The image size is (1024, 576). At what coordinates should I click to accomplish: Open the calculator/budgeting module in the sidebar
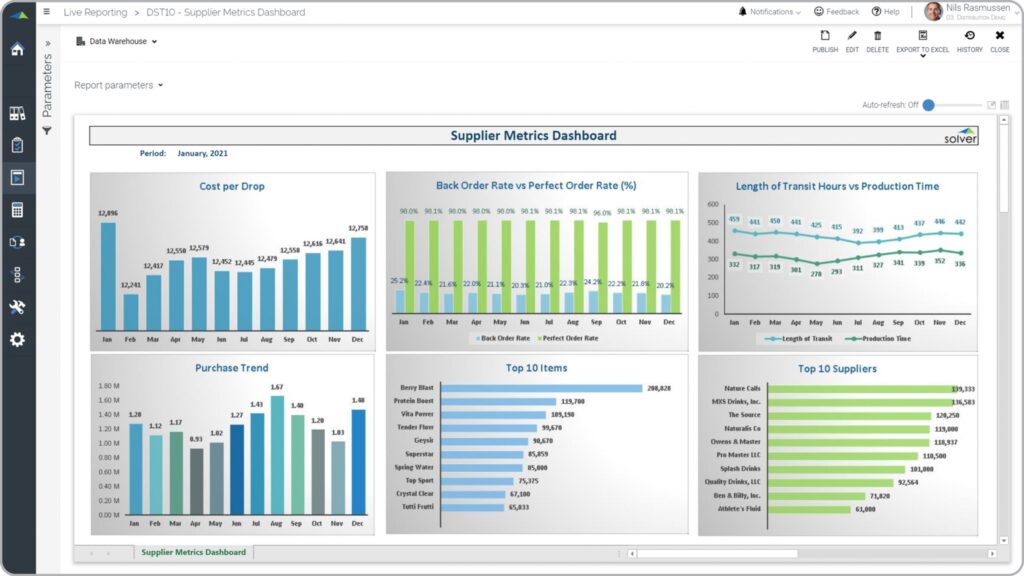pyautogui.click(x=17, y=209)
